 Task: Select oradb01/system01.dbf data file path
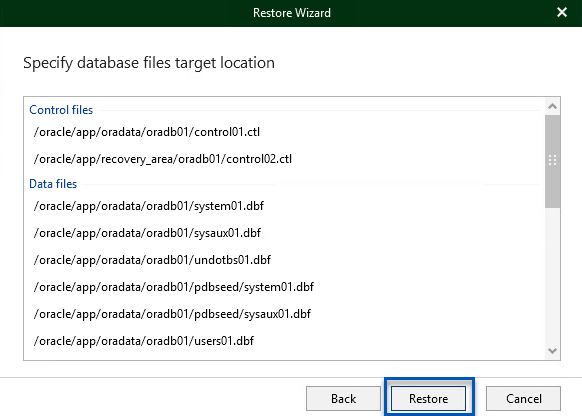click(x=148, y=206)
